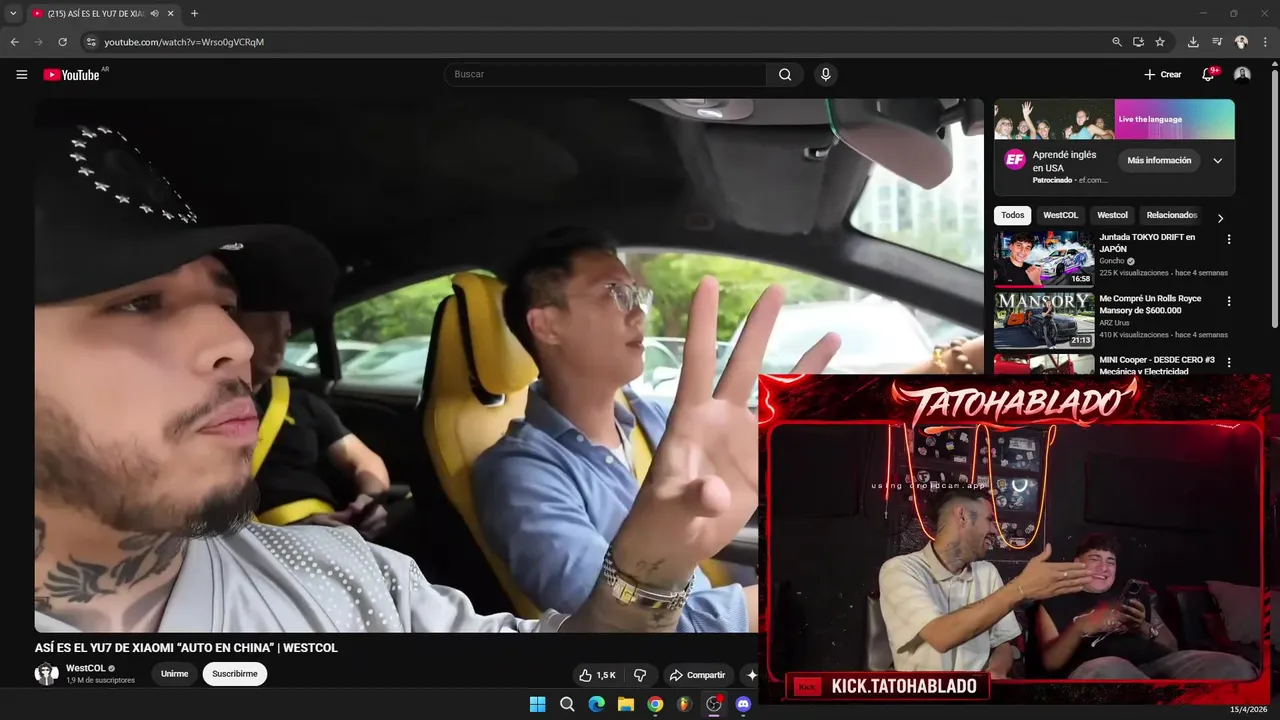This screenshot has height=720, width=1280.
Task: Open the Mansory Rolls Royce thumbnail
Action: 1044,319
